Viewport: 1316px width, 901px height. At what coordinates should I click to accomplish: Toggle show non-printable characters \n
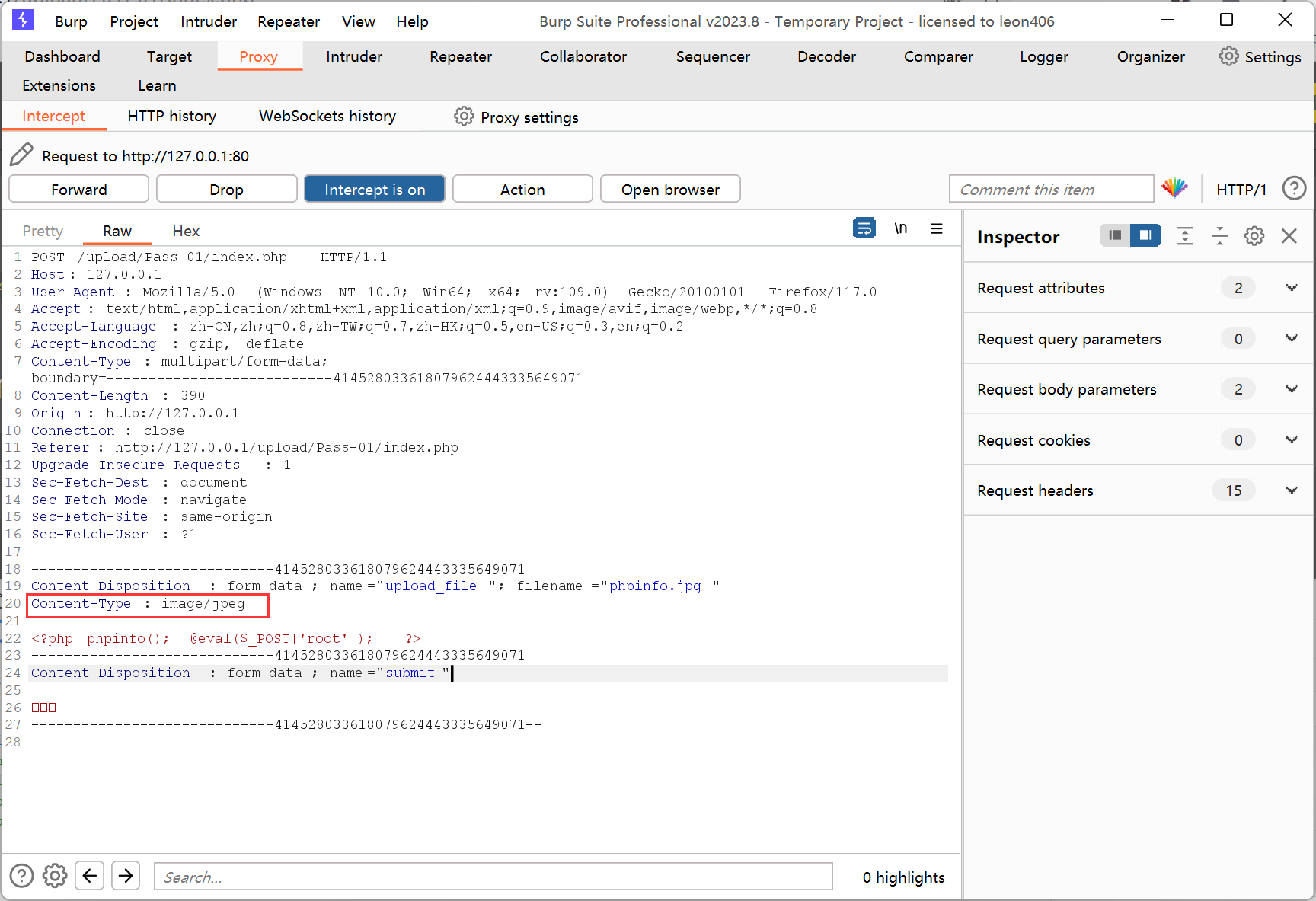click(901, 228)
